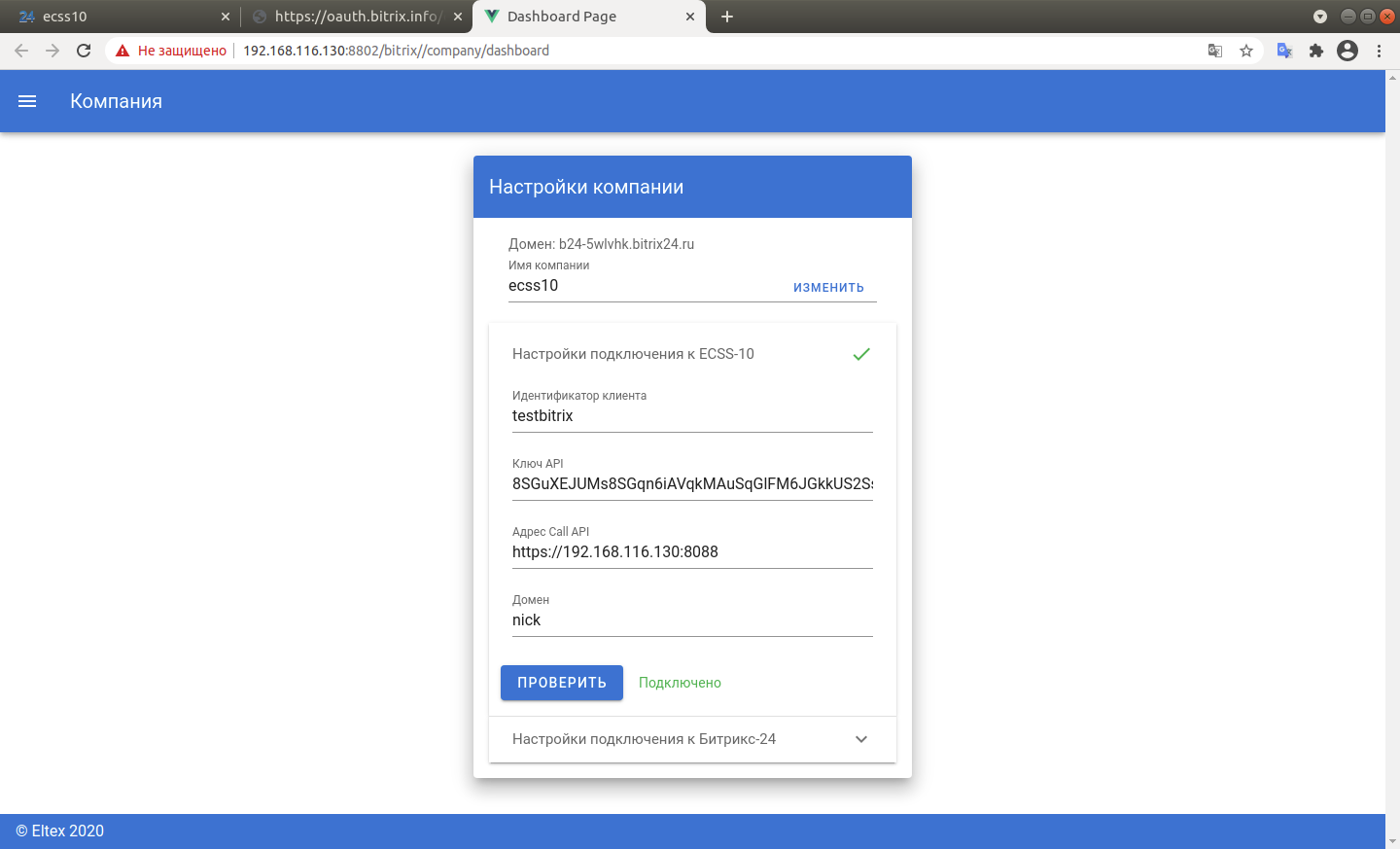Click the 'Не защищено' security warning
This screenshot has width=1400, height=849.
(x=171, y=51)
